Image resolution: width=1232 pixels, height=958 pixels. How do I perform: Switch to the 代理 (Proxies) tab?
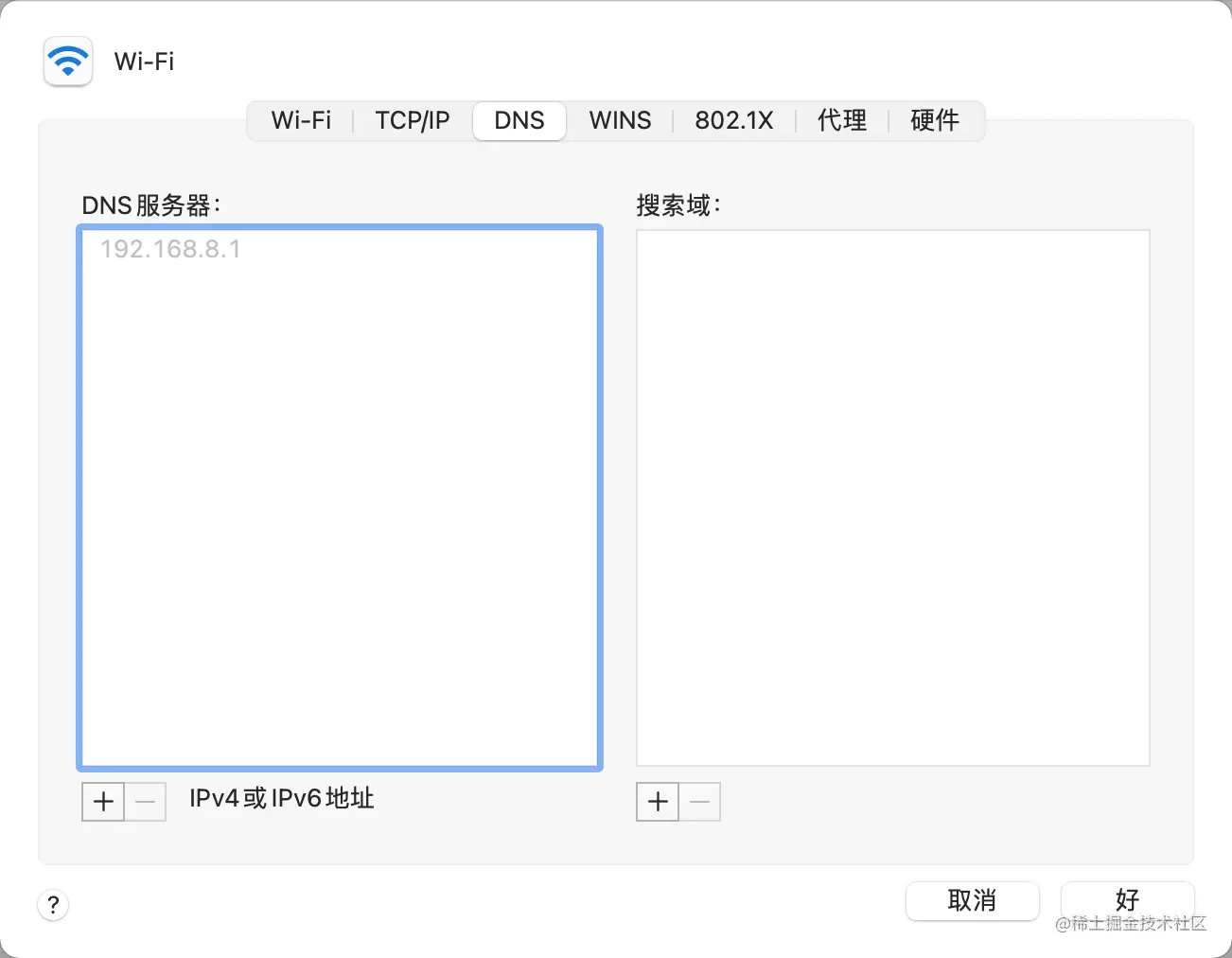[842, 120]
